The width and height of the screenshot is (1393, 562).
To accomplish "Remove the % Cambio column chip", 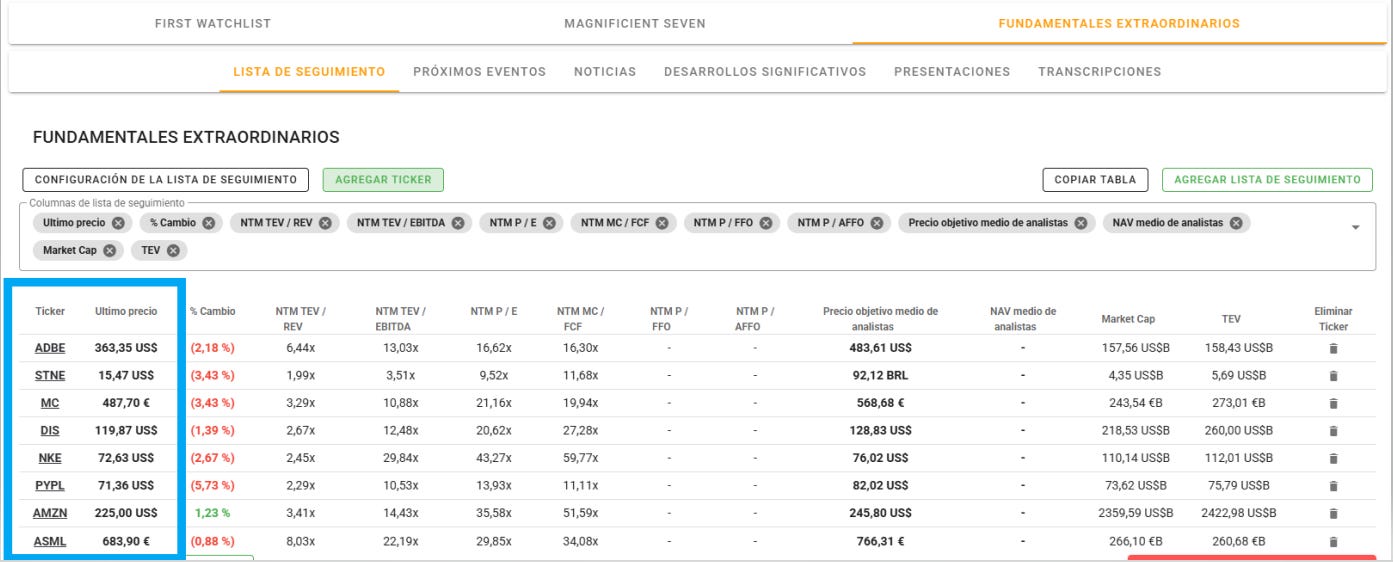I will (x=208, y=223).
